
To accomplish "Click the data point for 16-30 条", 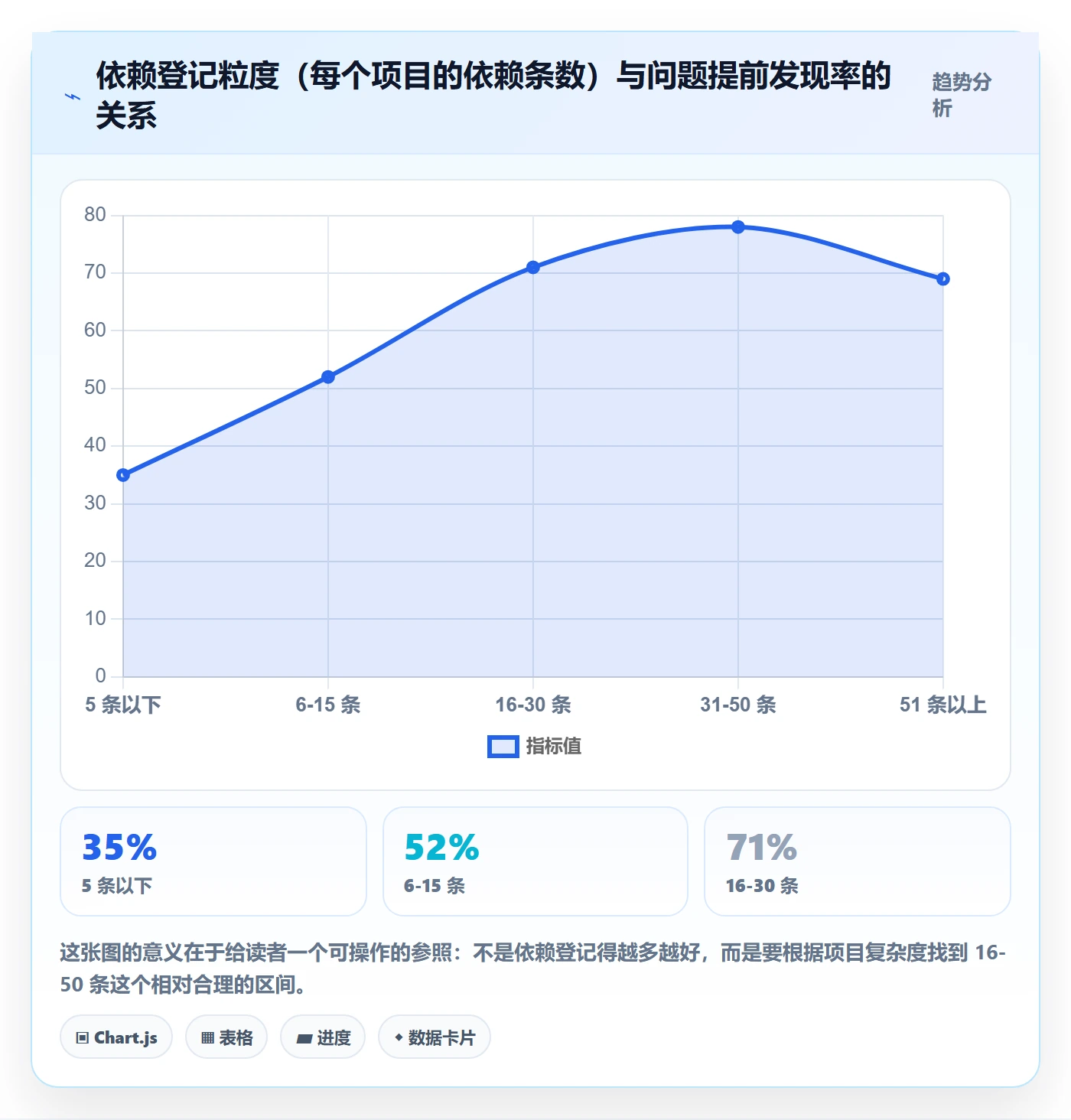I will [x=533, y=268].
